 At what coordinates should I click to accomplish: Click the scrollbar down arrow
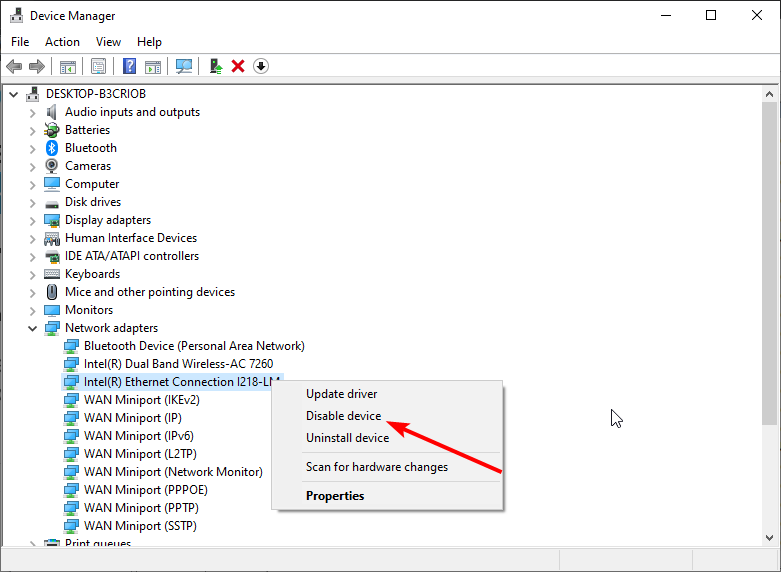pos(769,538)
